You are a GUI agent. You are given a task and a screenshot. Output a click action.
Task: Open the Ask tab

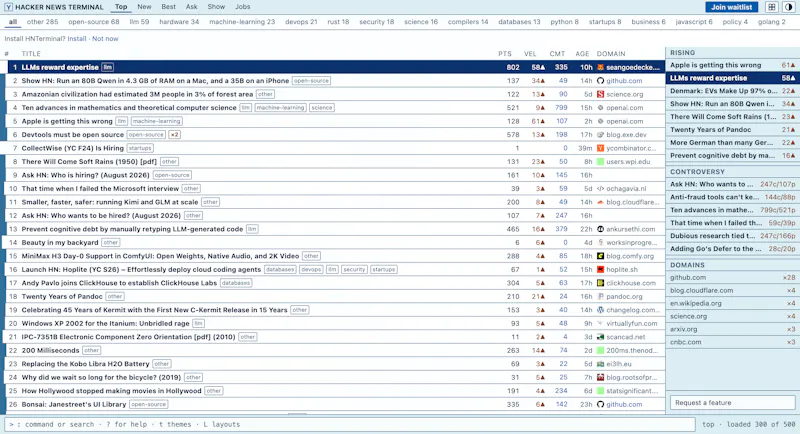[x=192, y=7]
